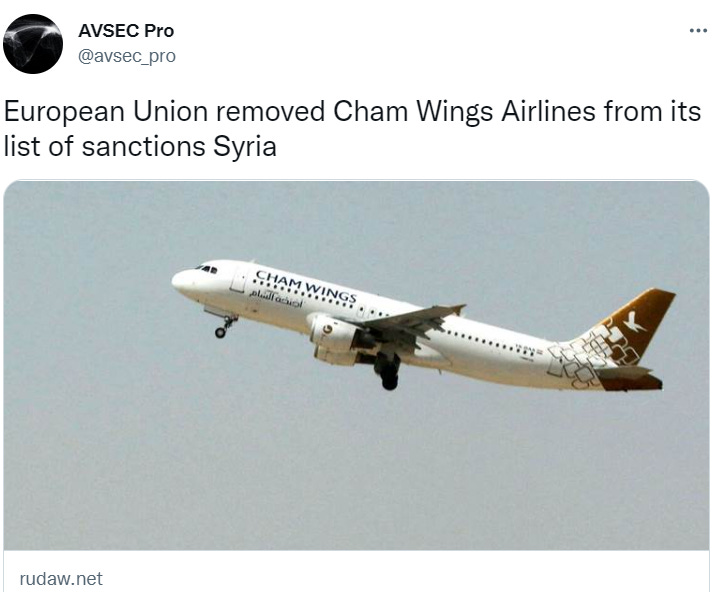Click the airplane's main landing gear
Image resolution: width=722 pixels, height=592 pixels.
(387, 371)
